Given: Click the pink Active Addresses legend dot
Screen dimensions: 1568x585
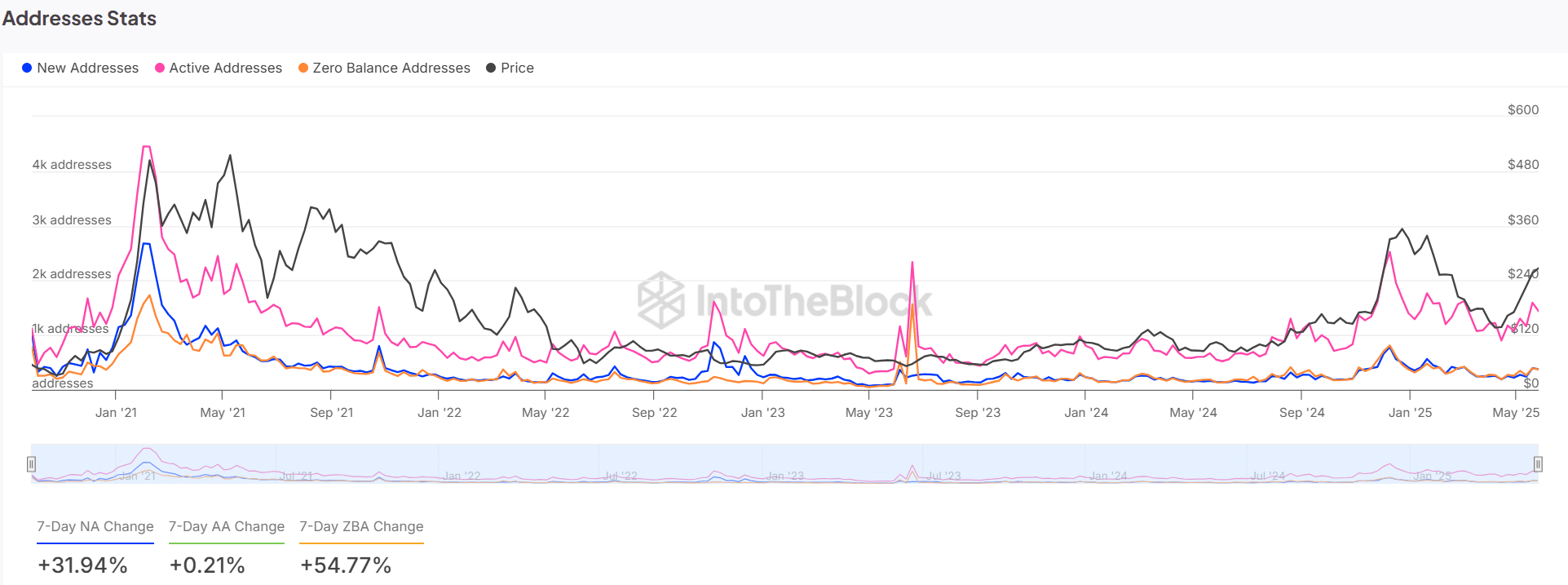Looking at the screenshot, I should pos(160,68).
